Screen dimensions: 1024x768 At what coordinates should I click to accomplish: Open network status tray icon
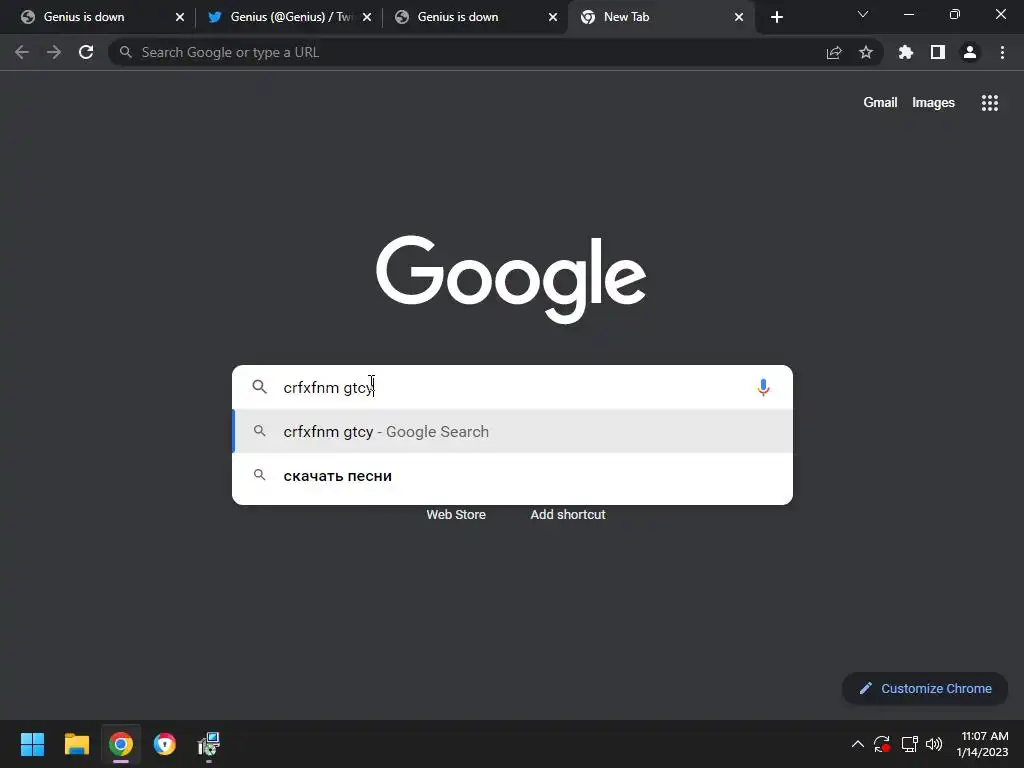(x=909, y=744)
